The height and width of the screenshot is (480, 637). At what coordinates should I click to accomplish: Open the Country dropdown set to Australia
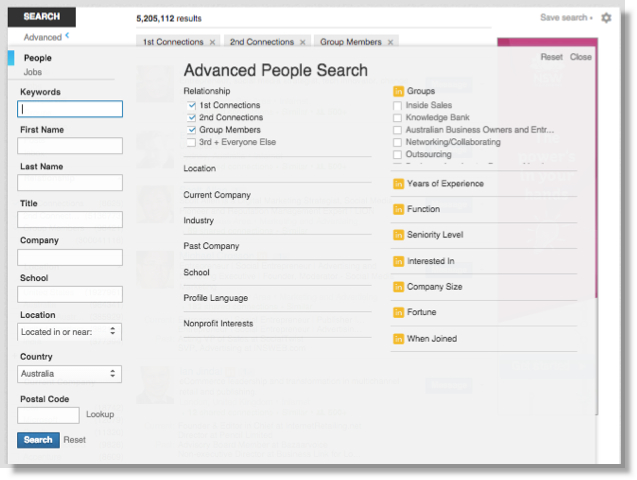pyautogui.click(x=70, y=374)
